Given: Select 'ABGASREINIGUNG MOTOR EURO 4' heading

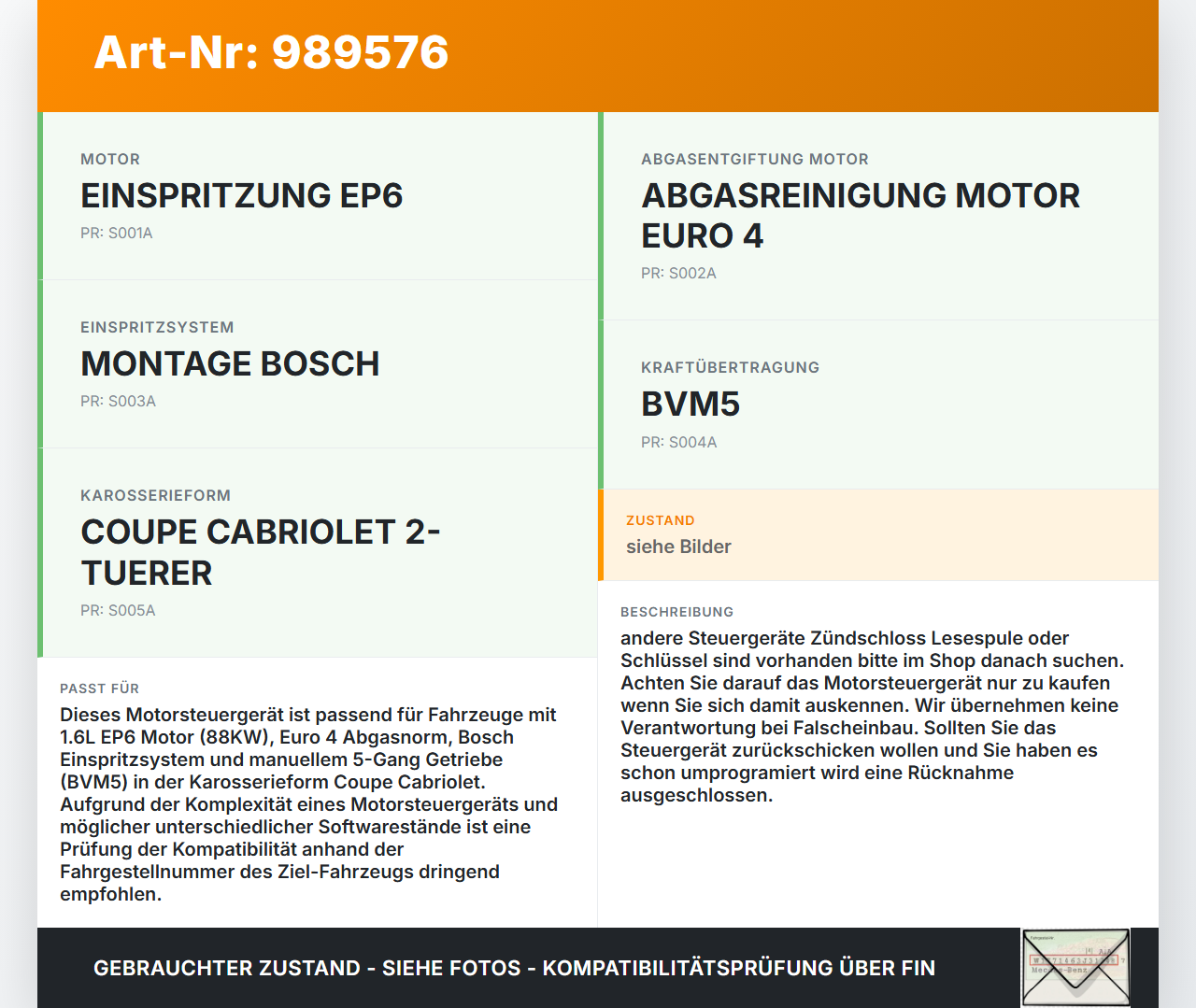Looking at the screenshot, I should (x=861, y=215).
